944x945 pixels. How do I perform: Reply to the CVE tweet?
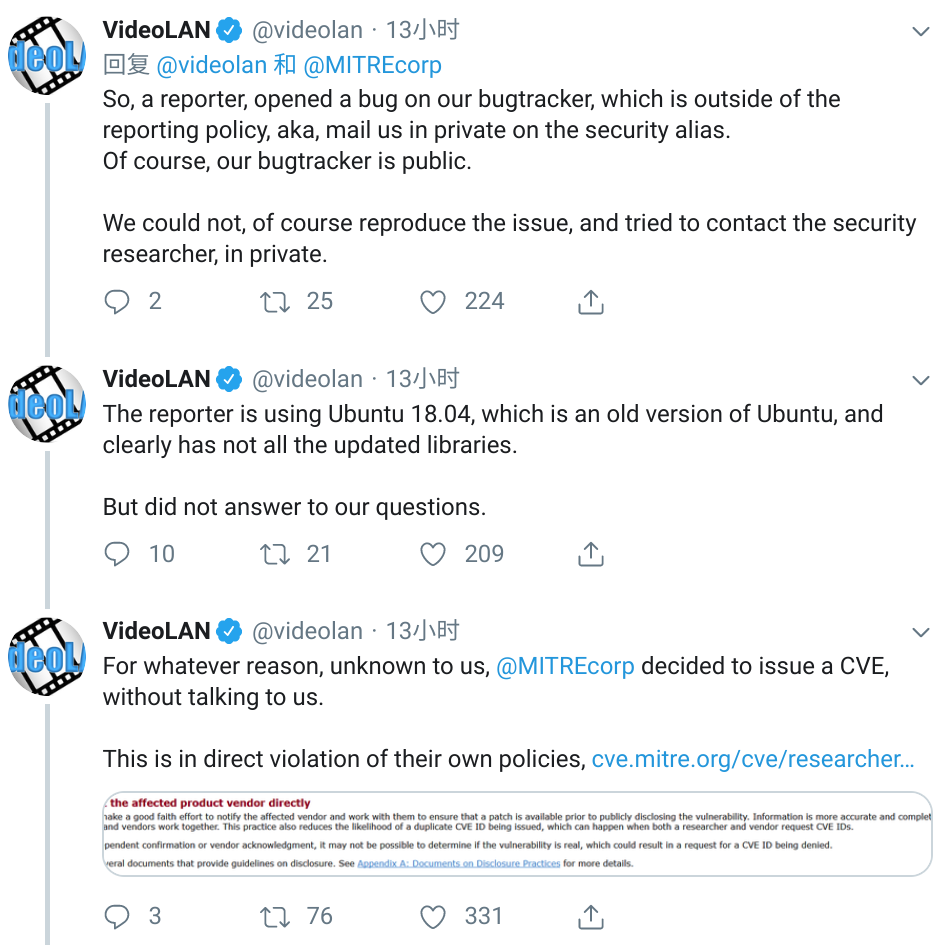pyautogui.click(x=118, y=916)
